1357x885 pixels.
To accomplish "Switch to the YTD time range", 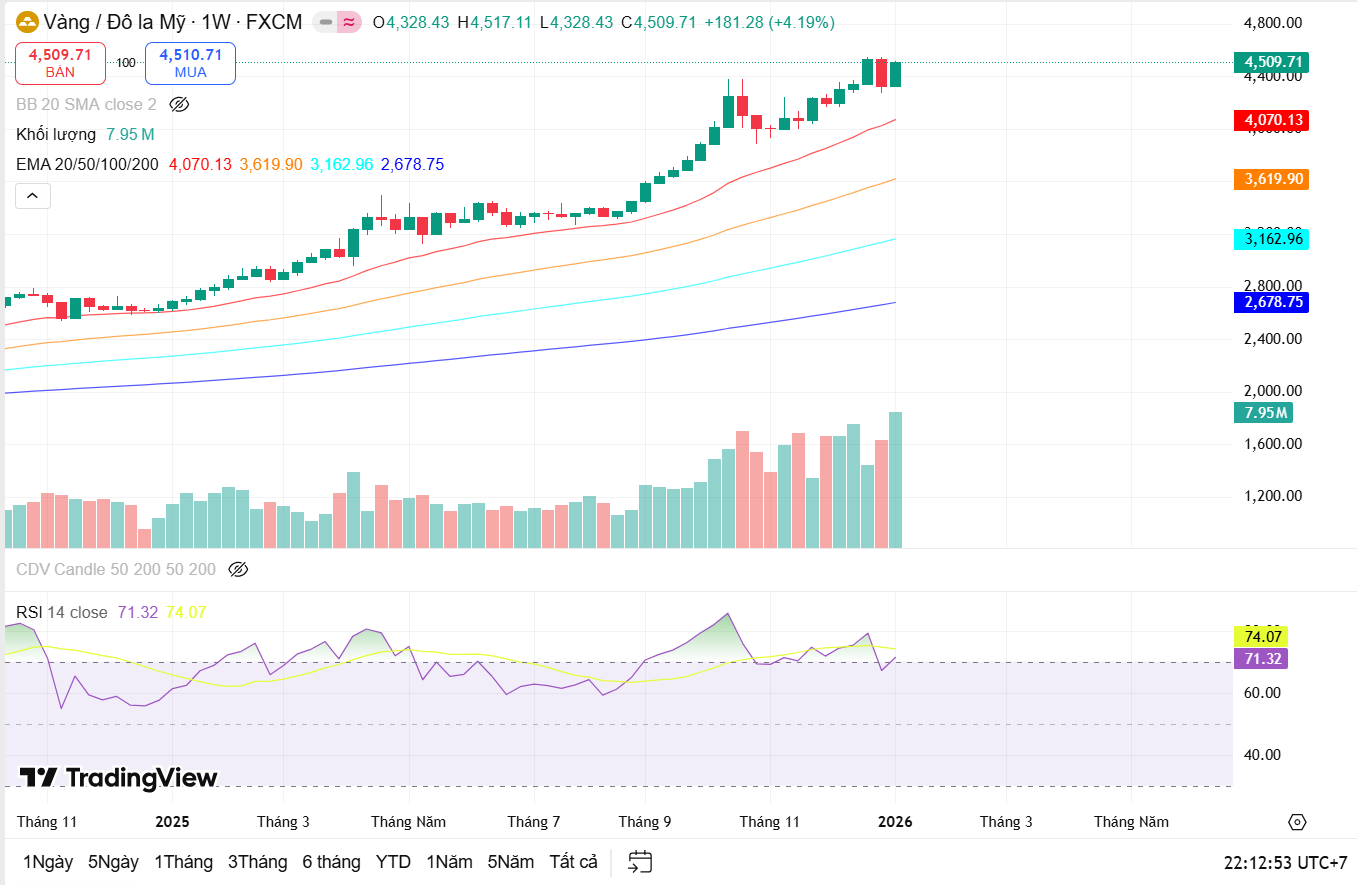I will (393, 862).
